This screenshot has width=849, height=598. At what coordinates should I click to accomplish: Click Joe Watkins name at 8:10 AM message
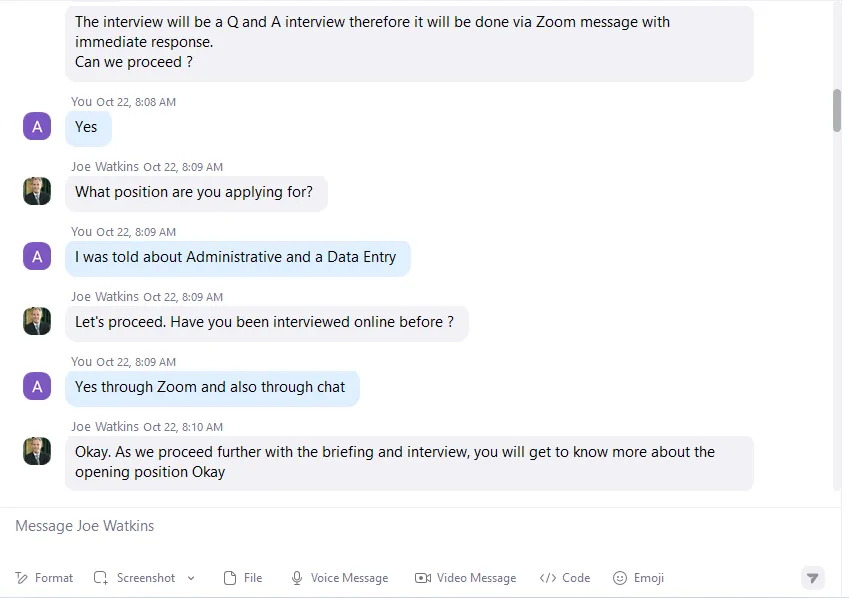point(105,427)
